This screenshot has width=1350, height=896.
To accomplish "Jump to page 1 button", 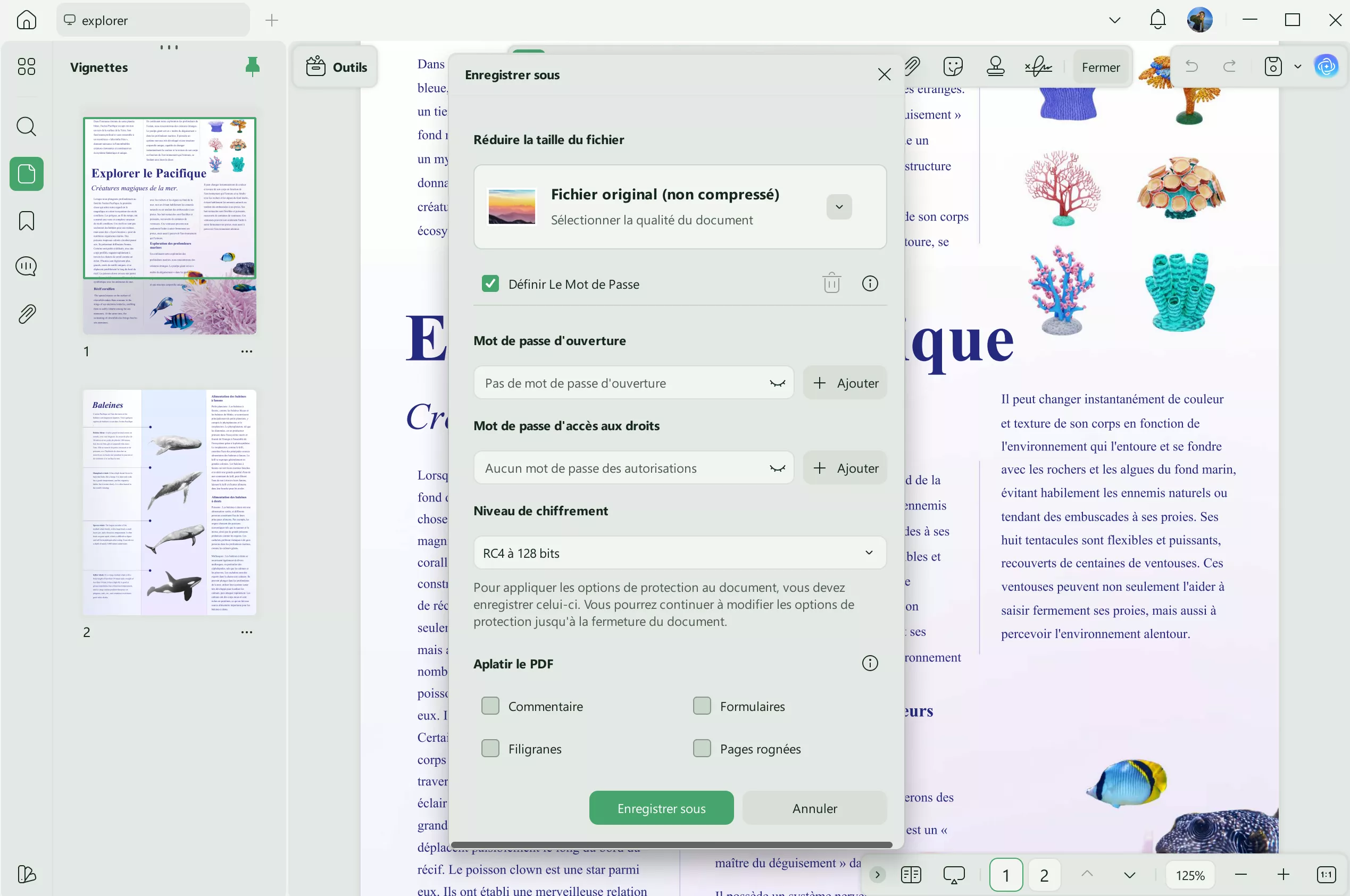I will click(x=1006, y=875).
